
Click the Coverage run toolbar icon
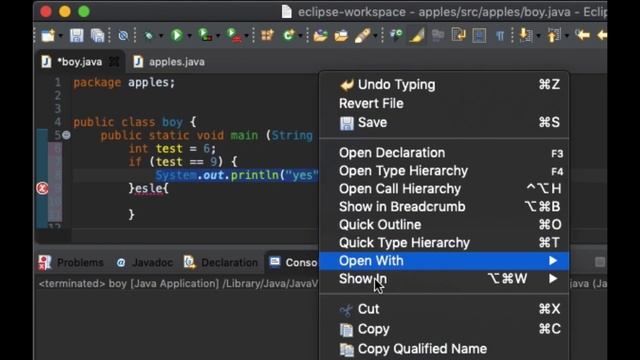(x=205, y=36)
